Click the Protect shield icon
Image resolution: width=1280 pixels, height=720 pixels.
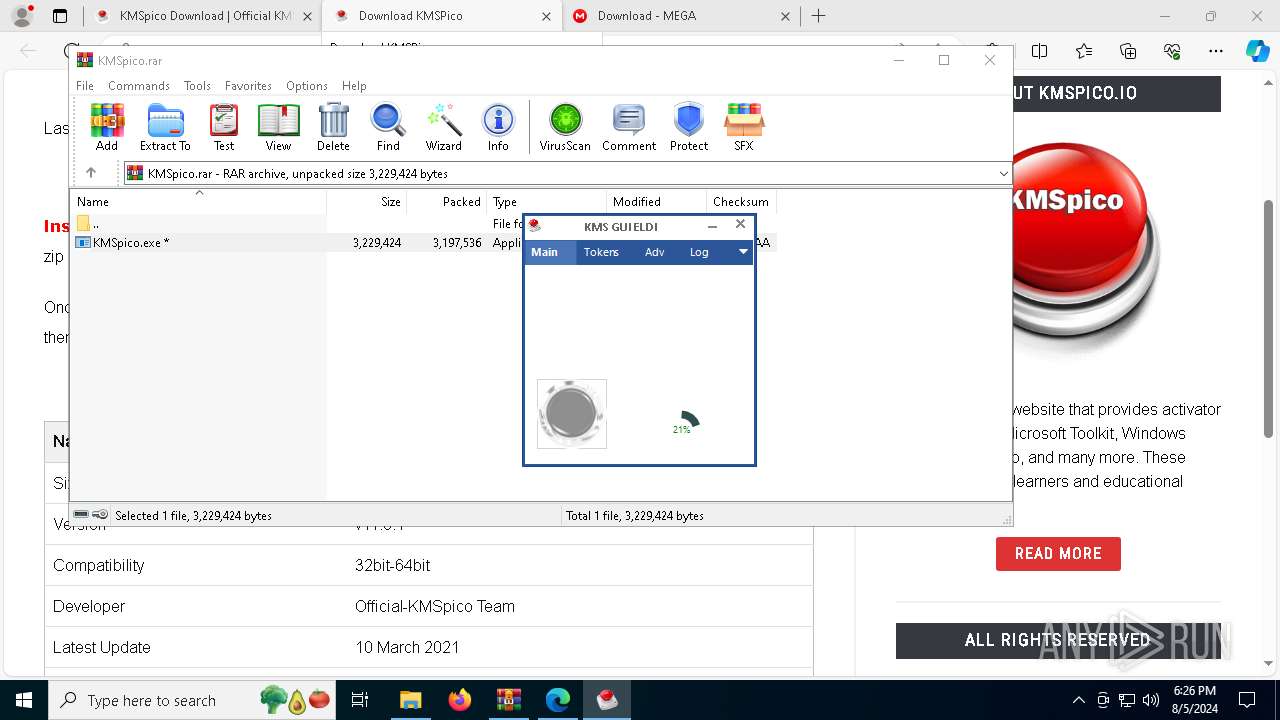[689, 127]
